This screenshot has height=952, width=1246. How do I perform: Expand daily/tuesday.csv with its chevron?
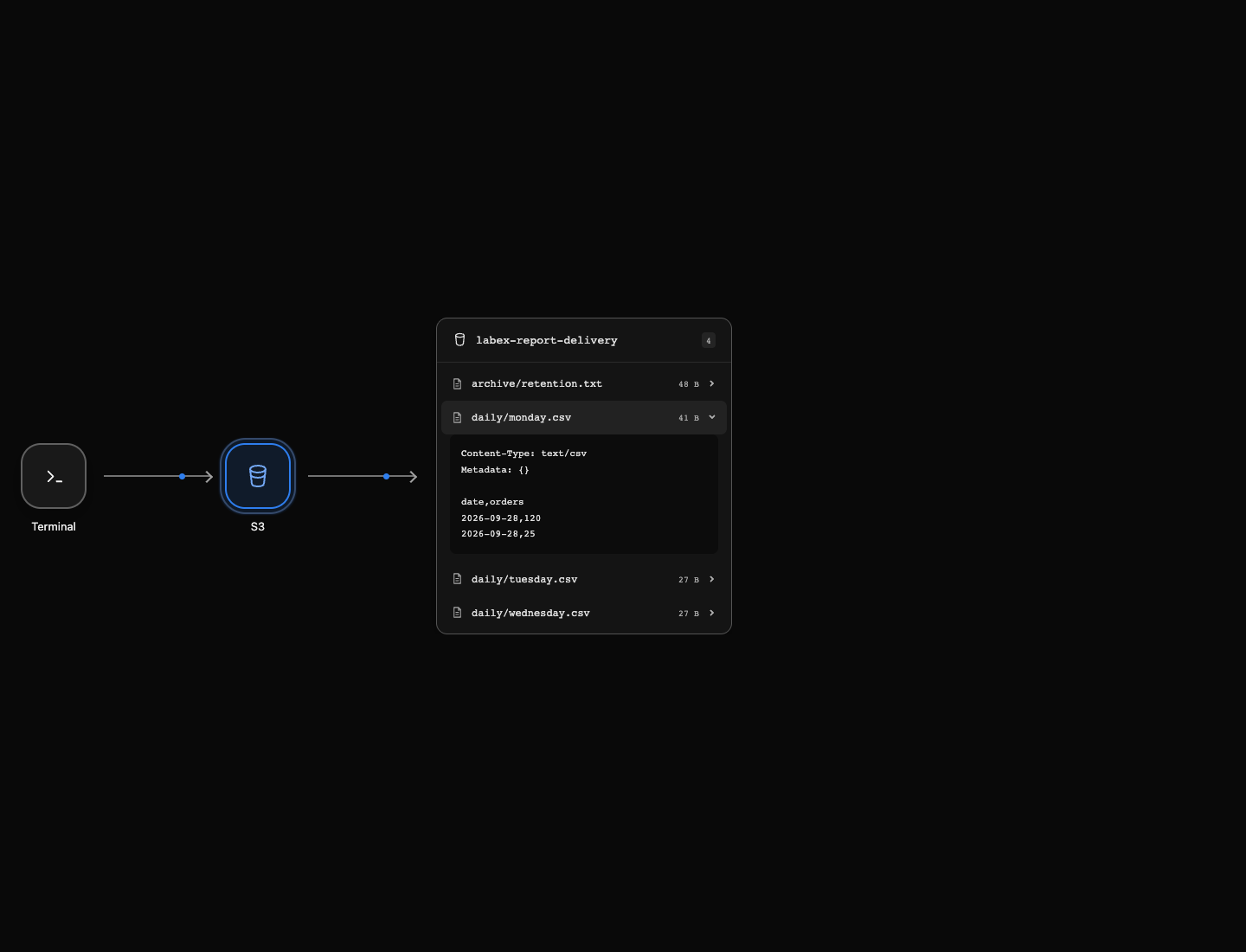point(712,579)
